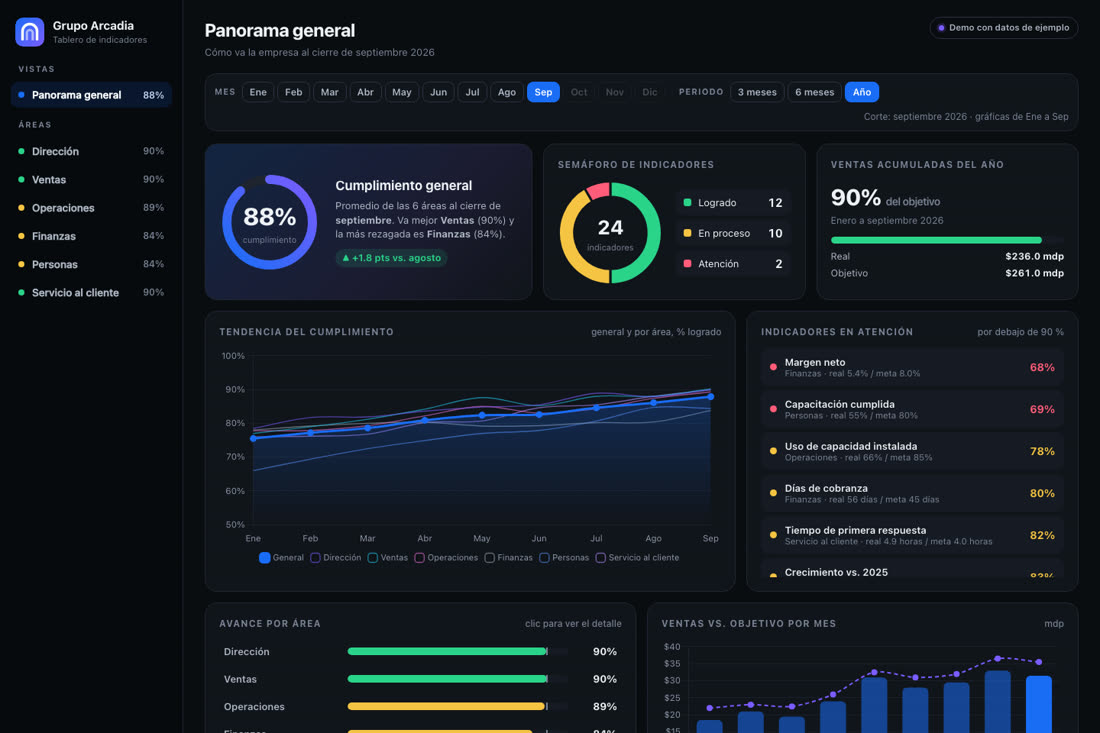Click the 'Demo con datos de ejemplo' badge
The width and height of the screenshot is (1100, 733).
coord(1003,28)
